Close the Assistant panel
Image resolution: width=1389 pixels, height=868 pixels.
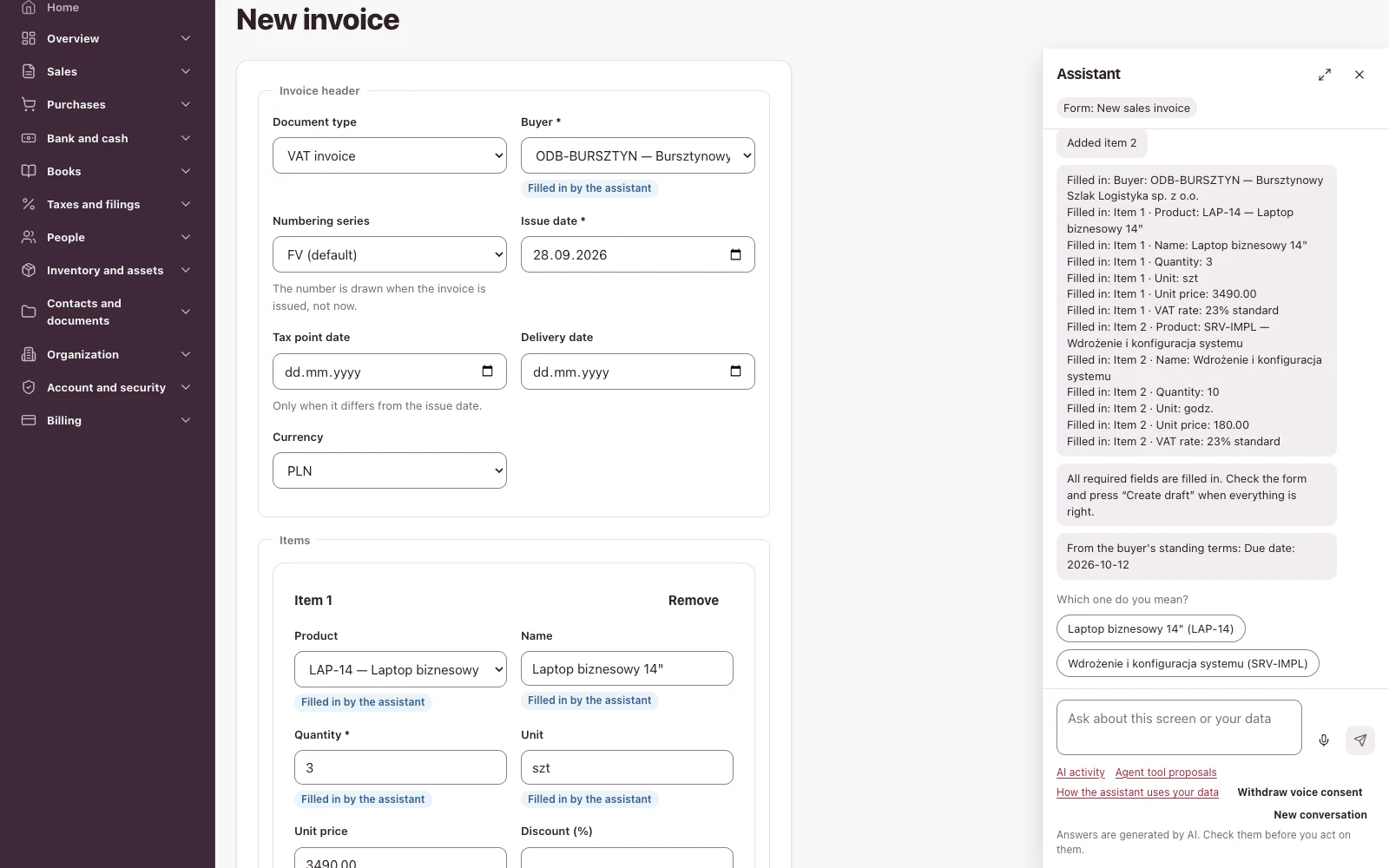(x=1359, y=75)
